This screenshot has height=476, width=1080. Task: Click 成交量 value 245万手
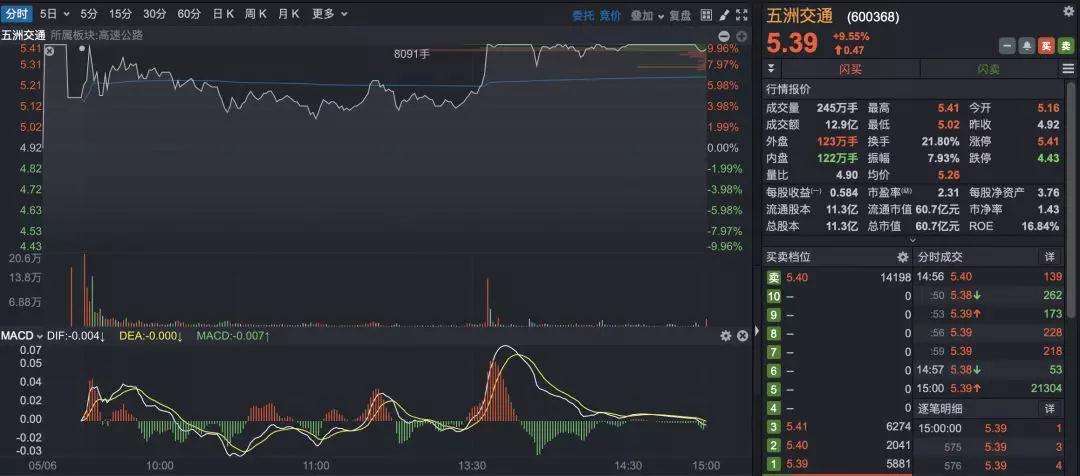click(838, 108)
